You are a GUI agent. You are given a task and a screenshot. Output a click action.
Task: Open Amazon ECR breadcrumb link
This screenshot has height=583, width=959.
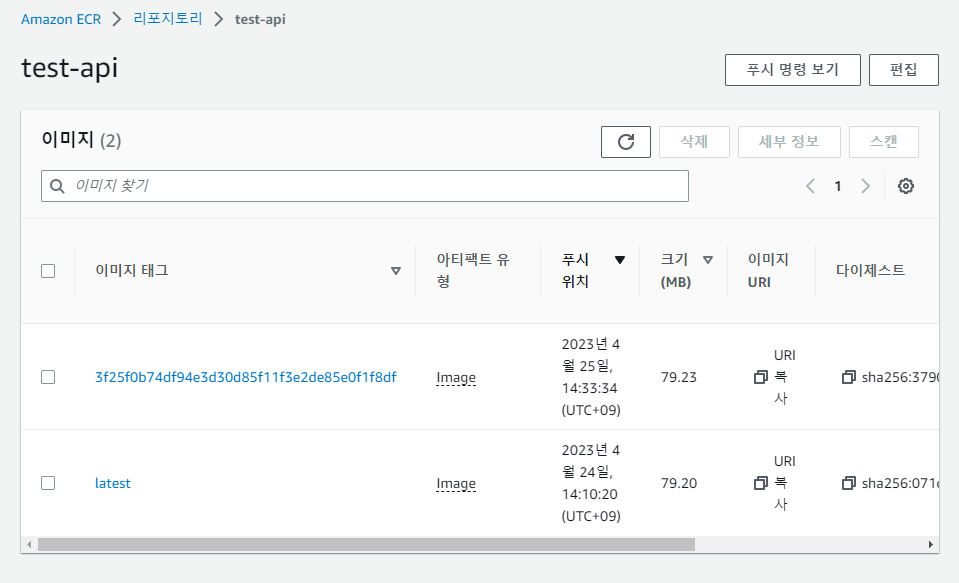pos(61,20)
